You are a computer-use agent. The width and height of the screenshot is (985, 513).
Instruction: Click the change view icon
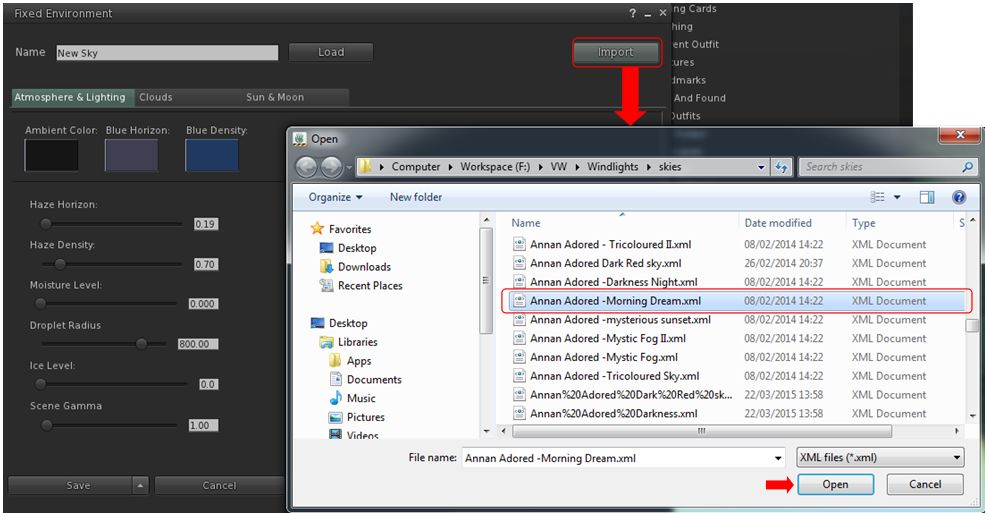(x=878, y=198)
